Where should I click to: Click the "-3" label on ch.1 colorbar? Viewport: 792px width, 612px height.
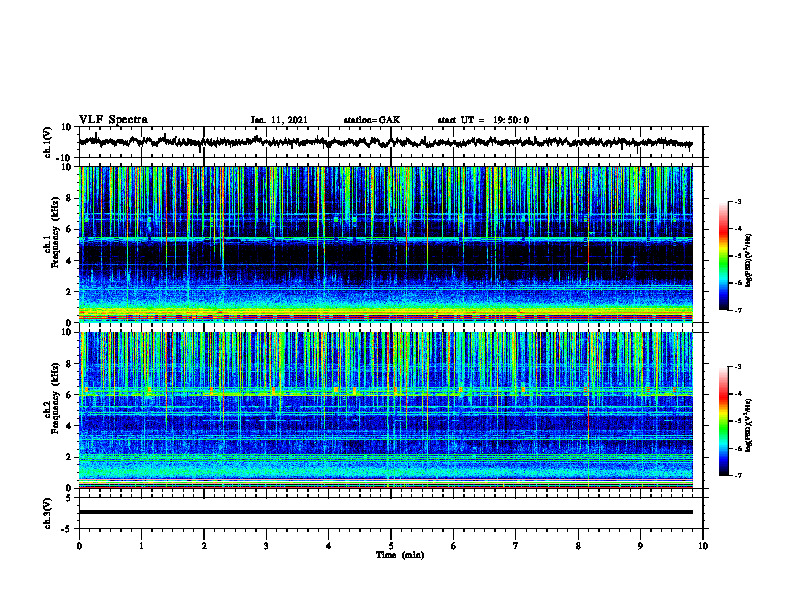737,201
